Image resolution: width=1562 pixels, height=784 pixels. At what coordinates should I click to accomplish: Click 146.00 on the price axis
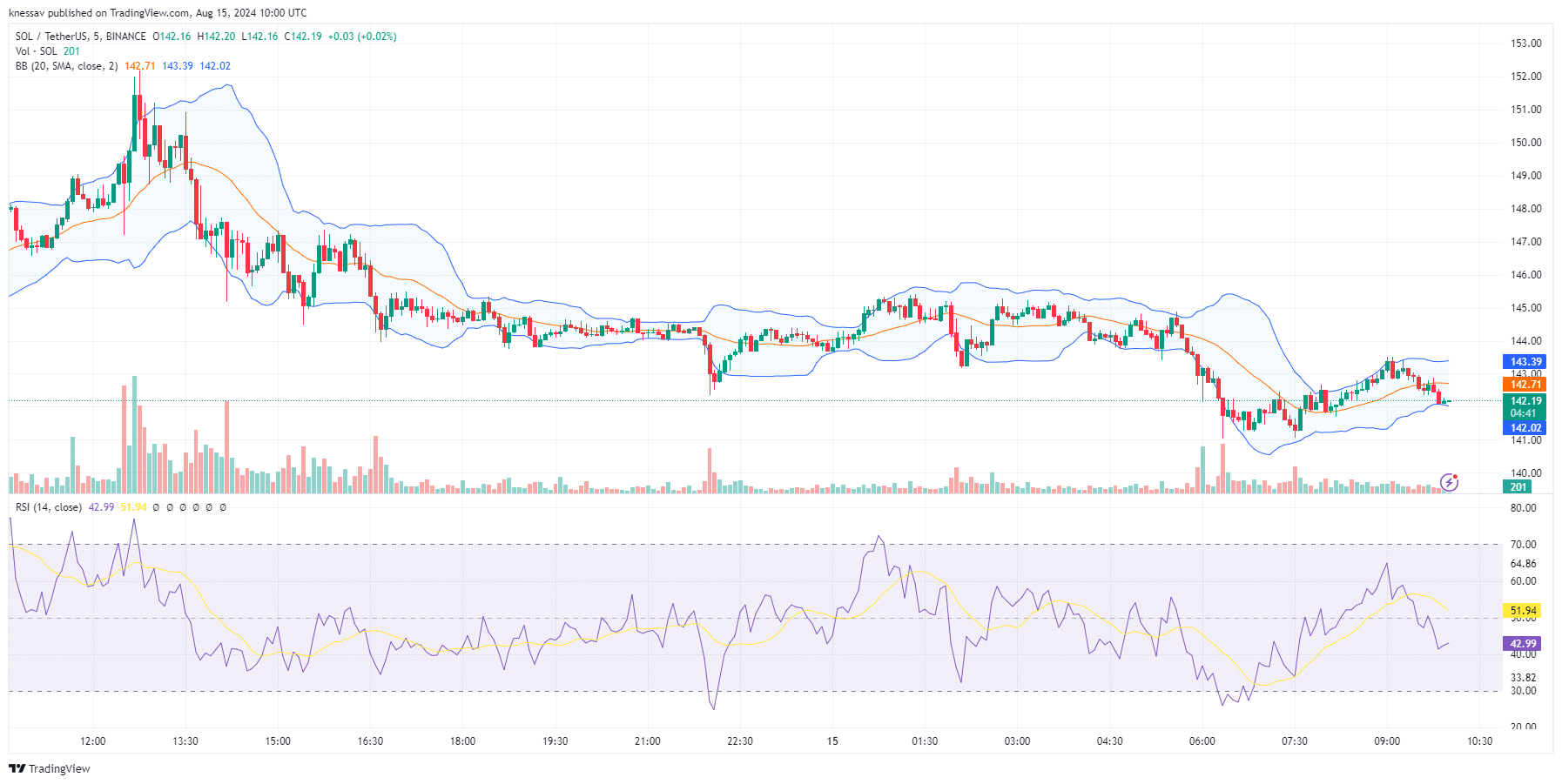[x=1525, y=275]
